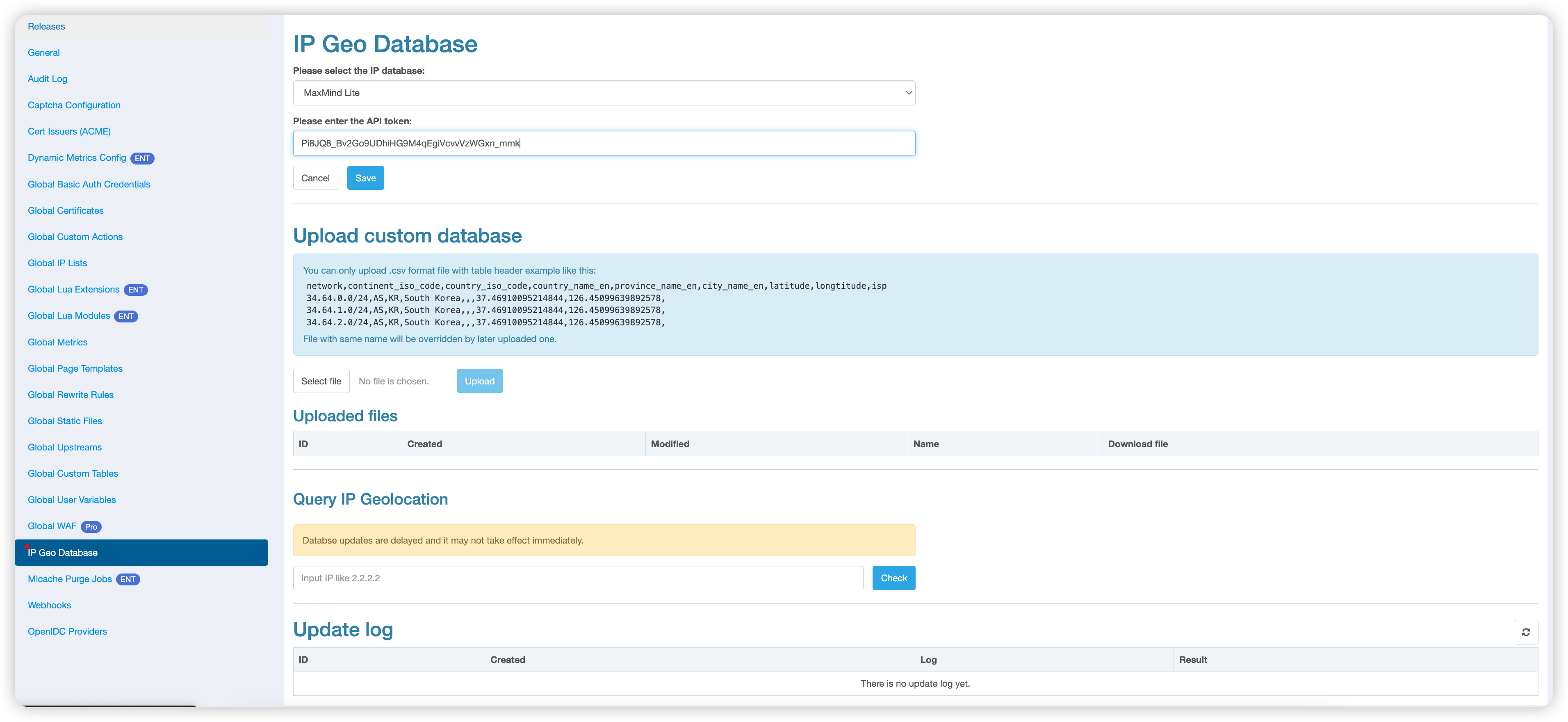Viewport: 1568px width, 722px height.
Task: Click ENT badge beside Global Lua Extensions
Action: pos(136,290)
